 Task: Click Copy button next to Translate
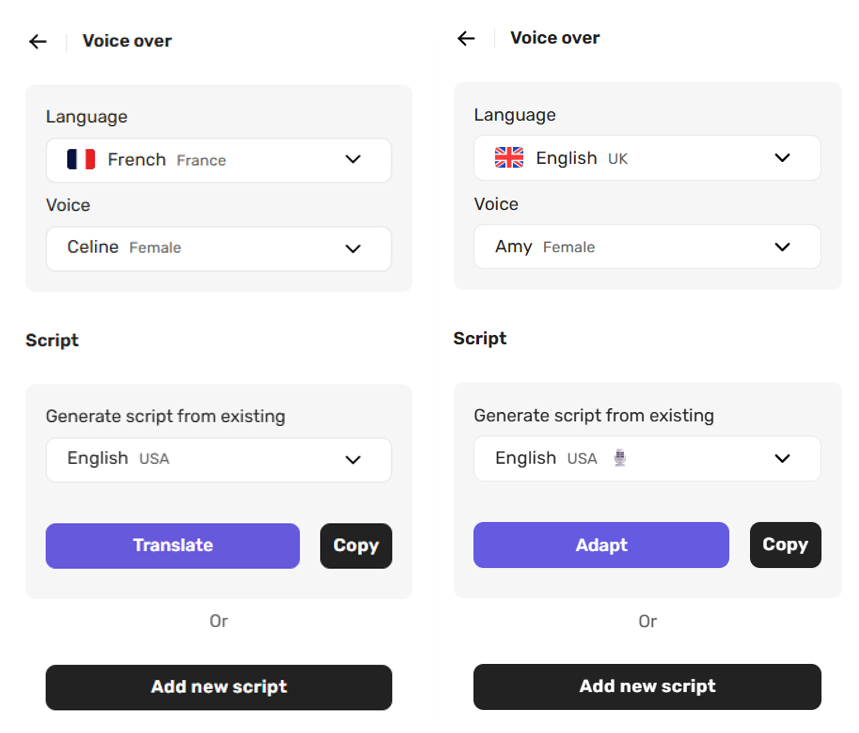[x=356, y=545]
